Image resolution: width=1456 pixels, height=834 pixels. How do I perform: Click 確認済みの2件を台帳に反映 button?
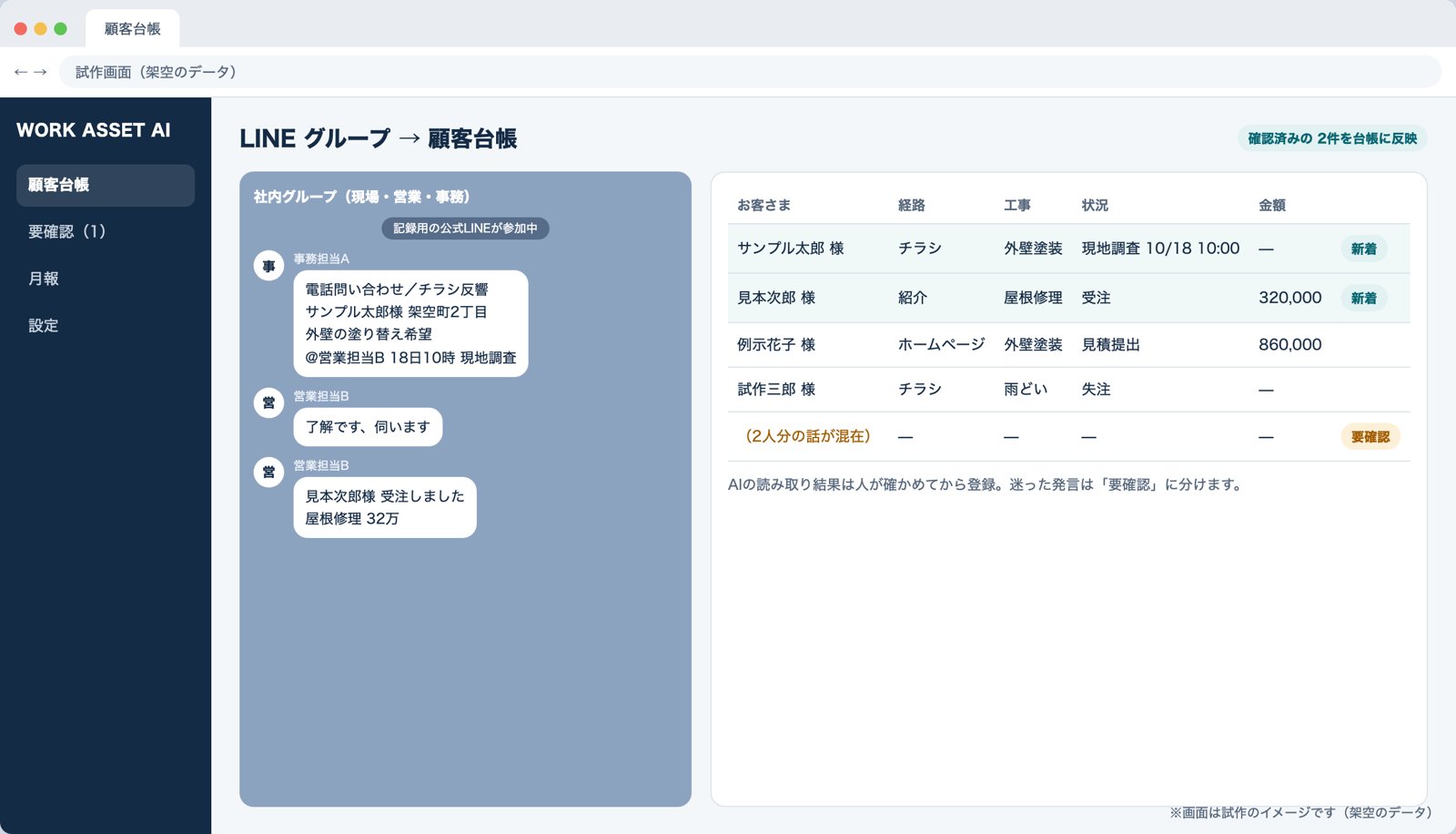click(1332, 138)
